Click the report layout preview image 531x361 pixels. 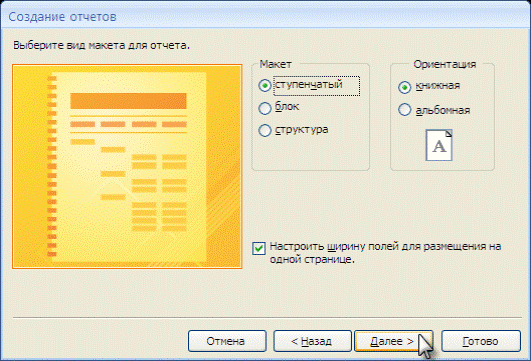click(127, 166)
